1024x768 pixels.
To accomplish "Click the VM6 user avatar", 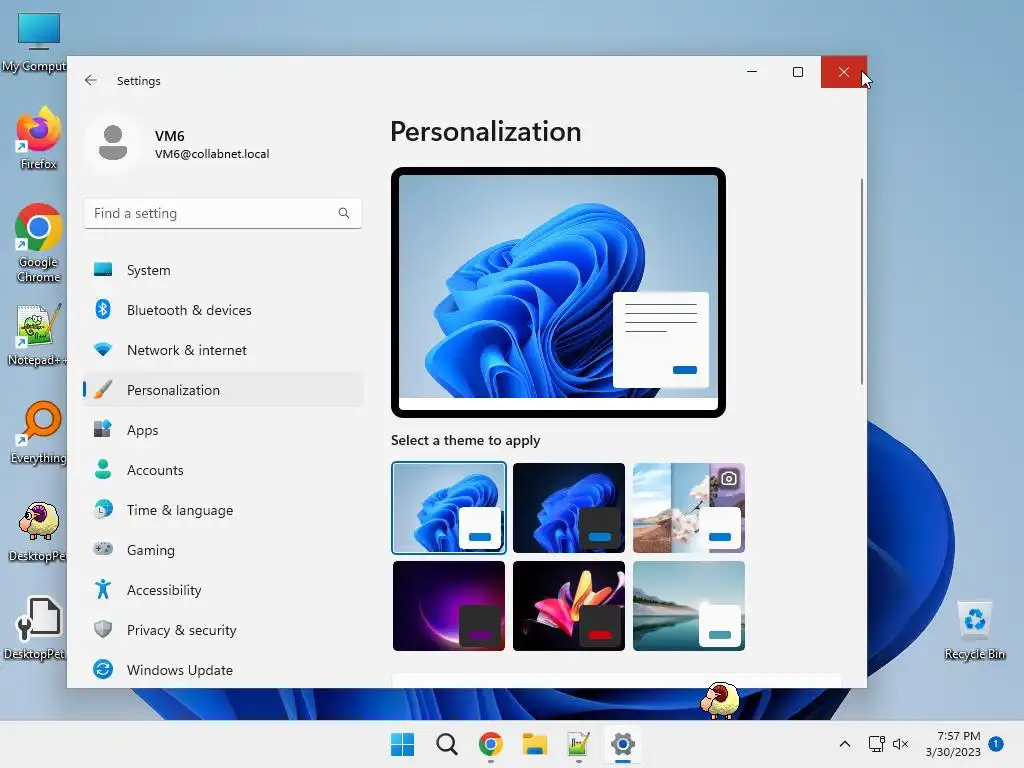I will [x=113, y=143].
